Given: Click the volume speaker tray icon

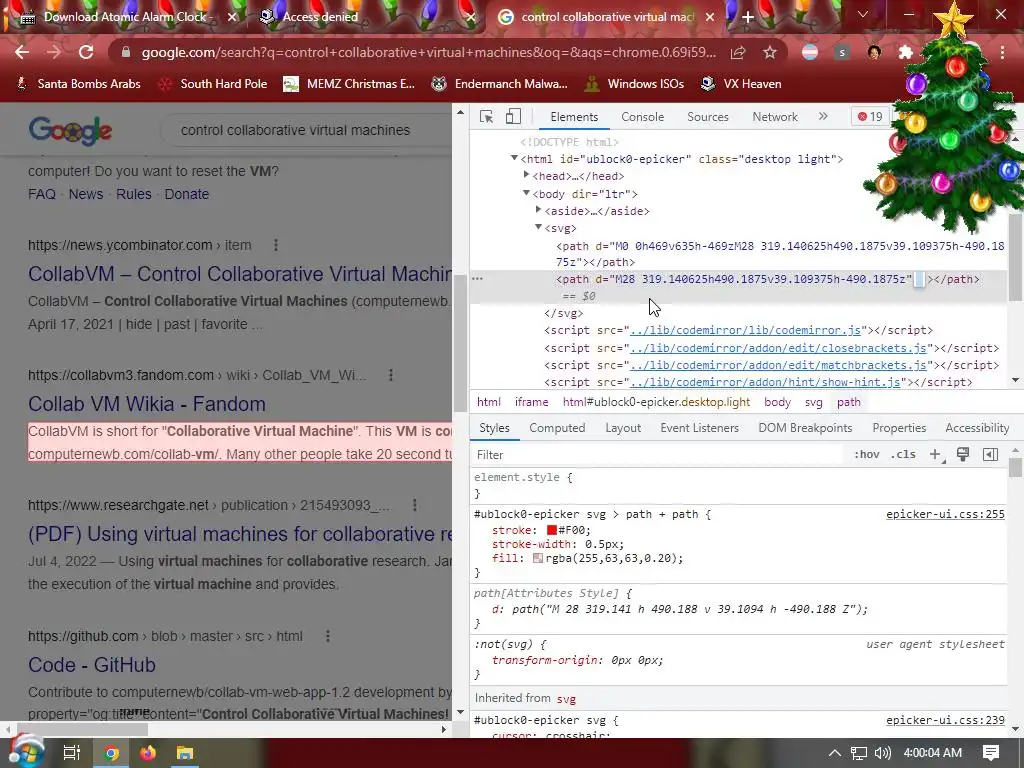Looking at the screenshot, I should tap(882, 753).
